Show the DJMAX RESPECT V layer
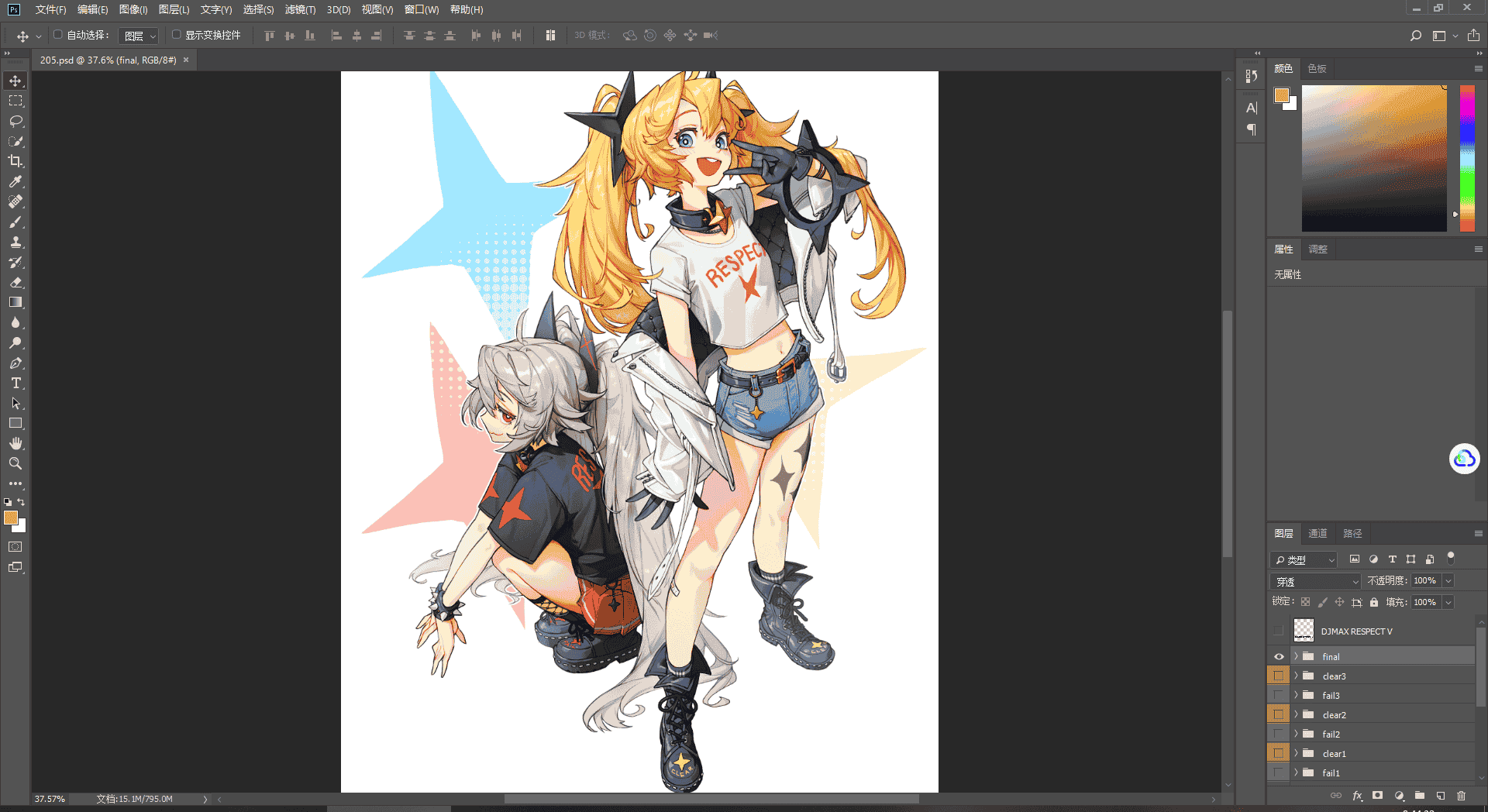This screenshot has height=812, width=1488. 1279,631
